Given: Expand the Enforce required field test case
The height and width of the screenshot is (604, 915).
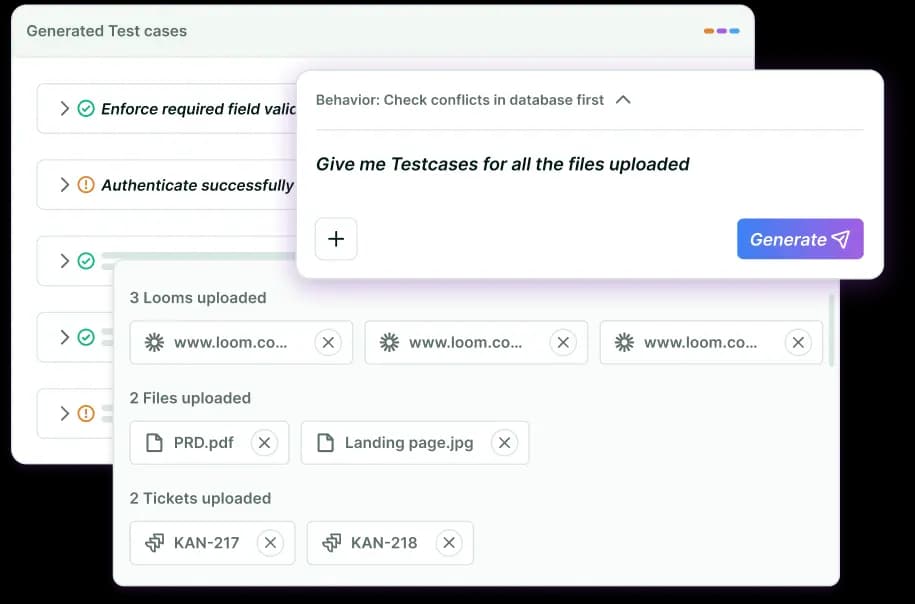Looking at the screenshot, I should click(x=64, y=109).
